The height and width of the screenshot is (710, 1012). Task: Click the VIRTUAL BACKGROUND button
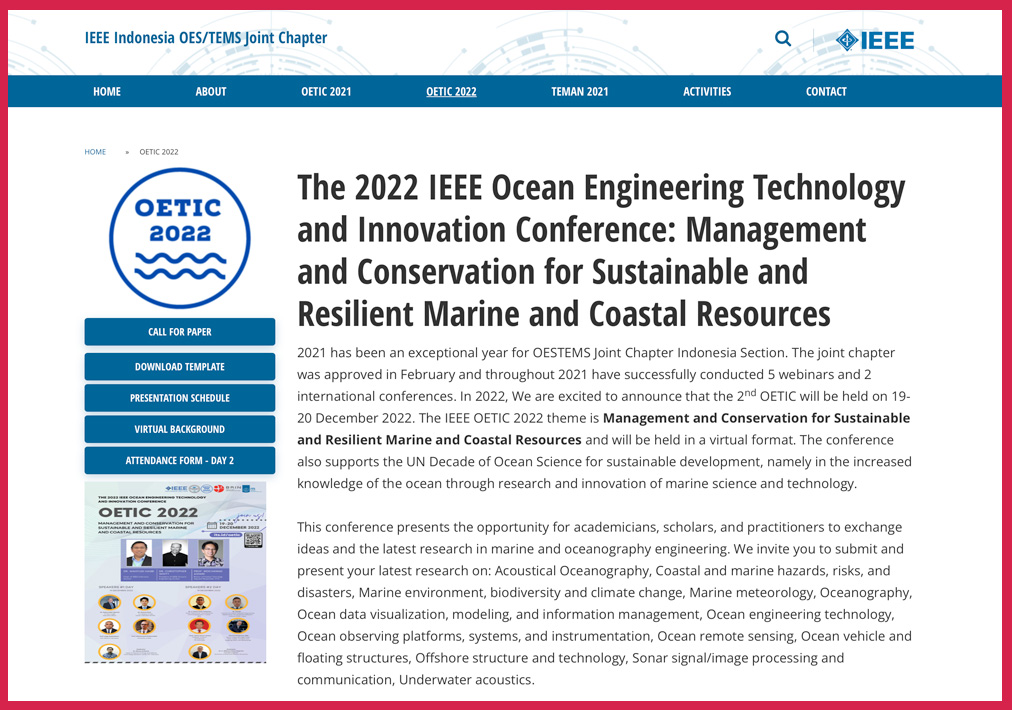tap(180, 429)
